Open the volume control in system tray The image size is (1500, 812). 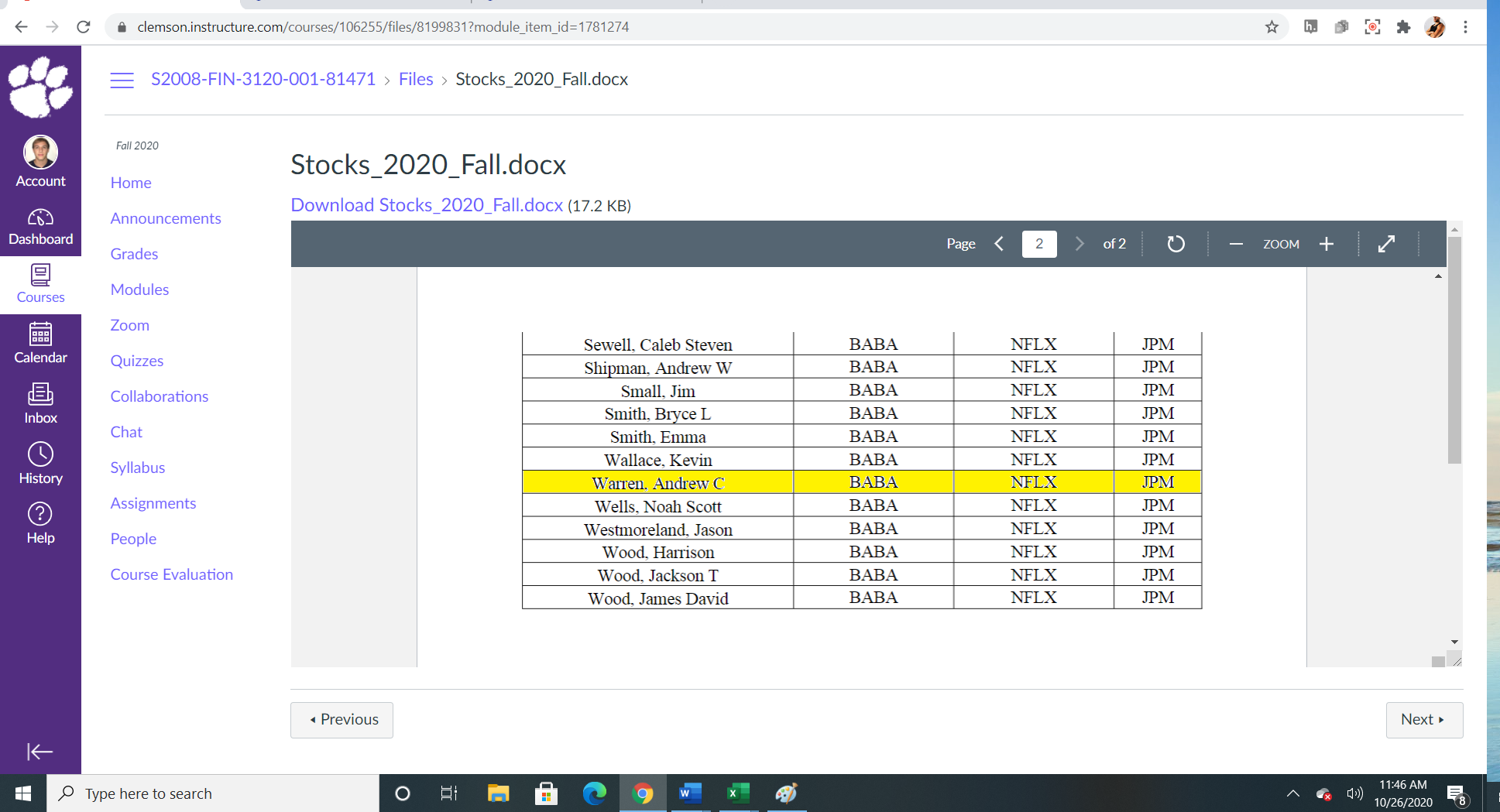click(x=1354, y=793)
